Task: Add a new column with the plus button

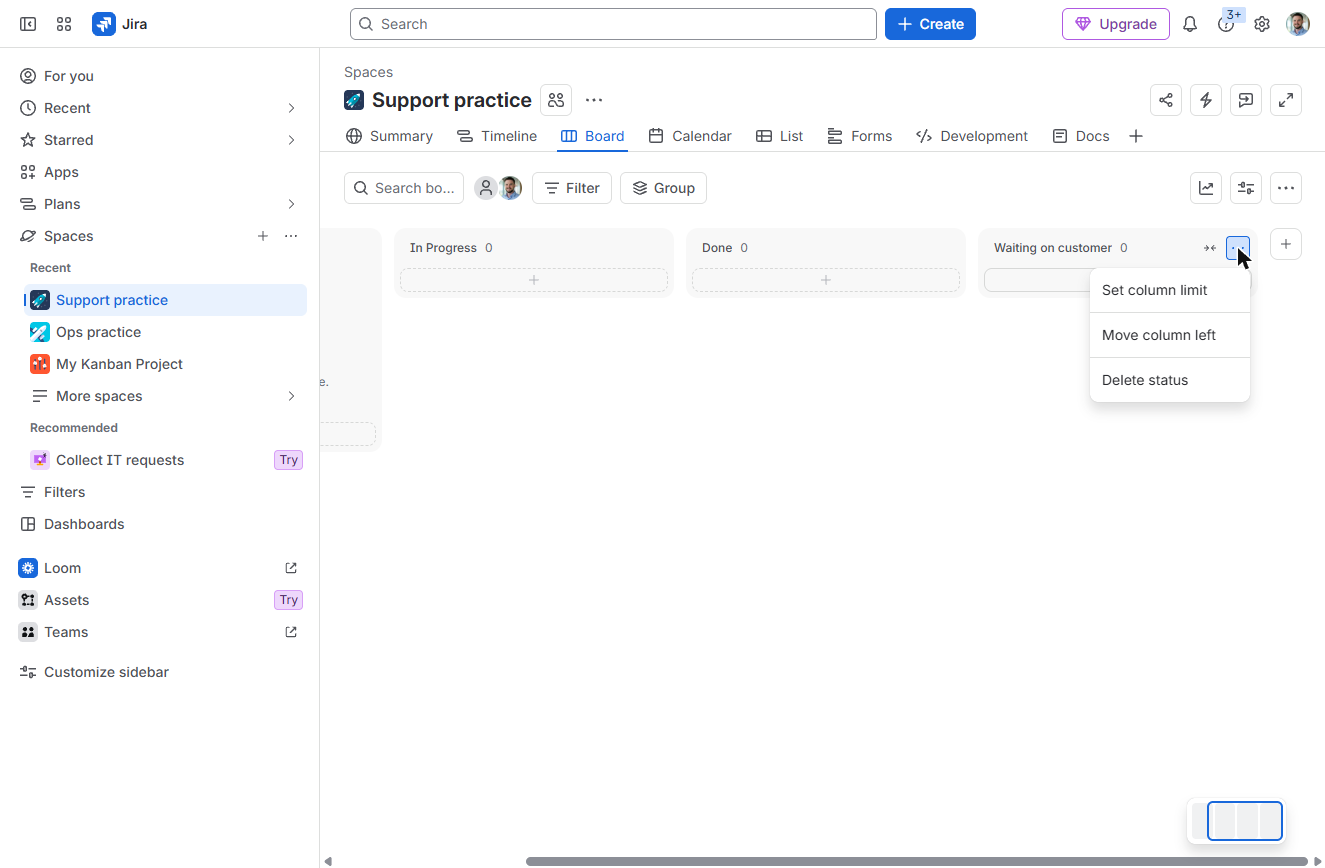Action: (1286, 244)
